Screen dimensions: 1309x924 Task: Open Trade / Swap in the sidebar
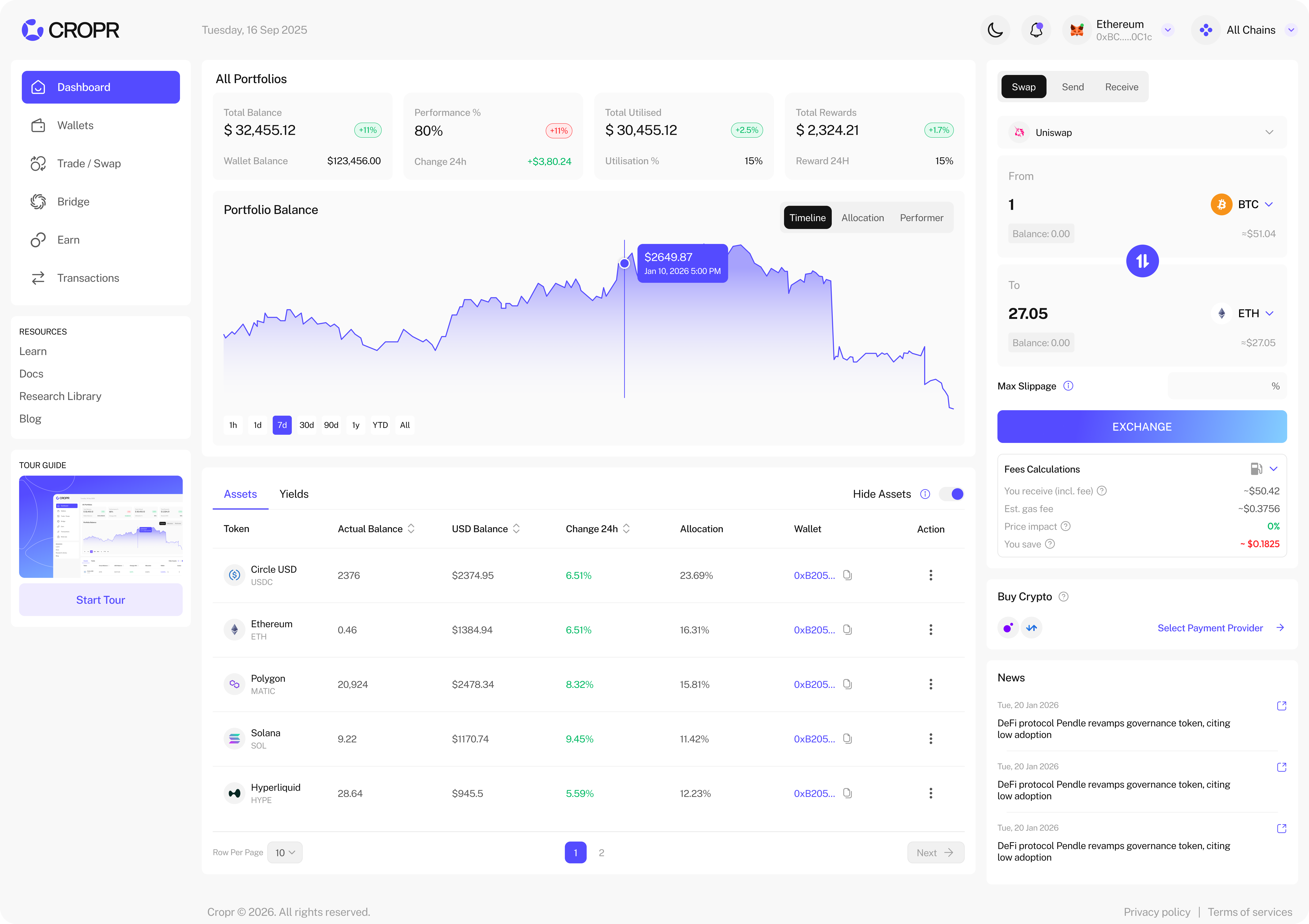point(101,164)
